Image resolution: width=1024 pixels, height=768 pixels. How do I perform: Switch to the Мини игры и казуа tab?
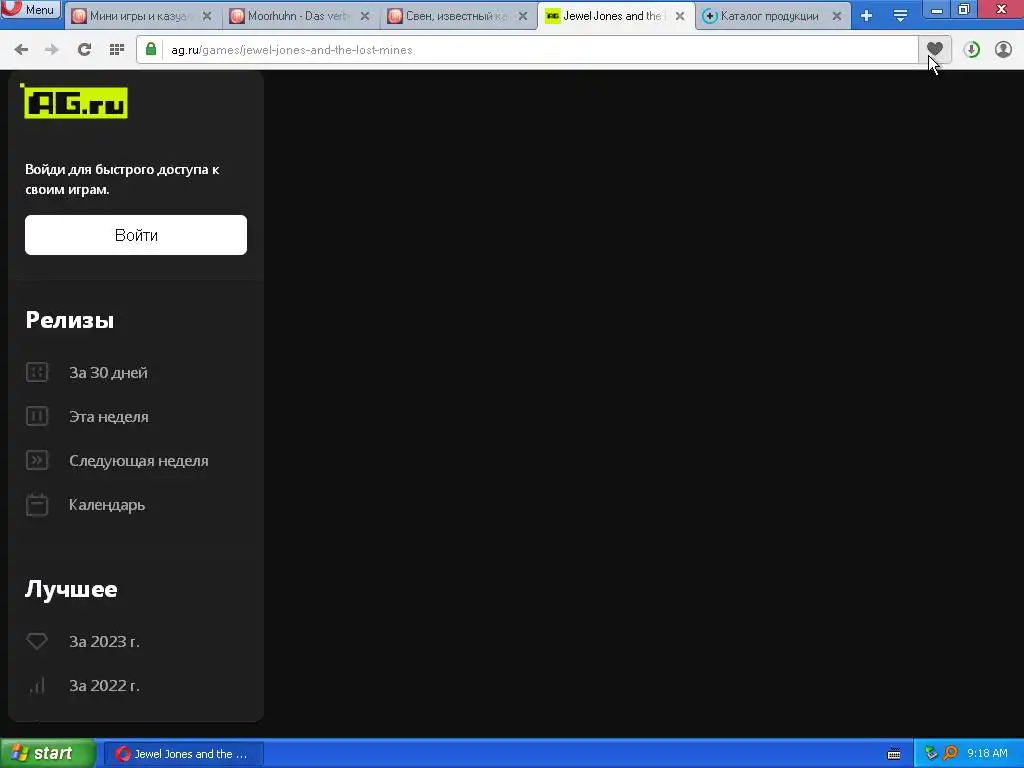point(141,16)
